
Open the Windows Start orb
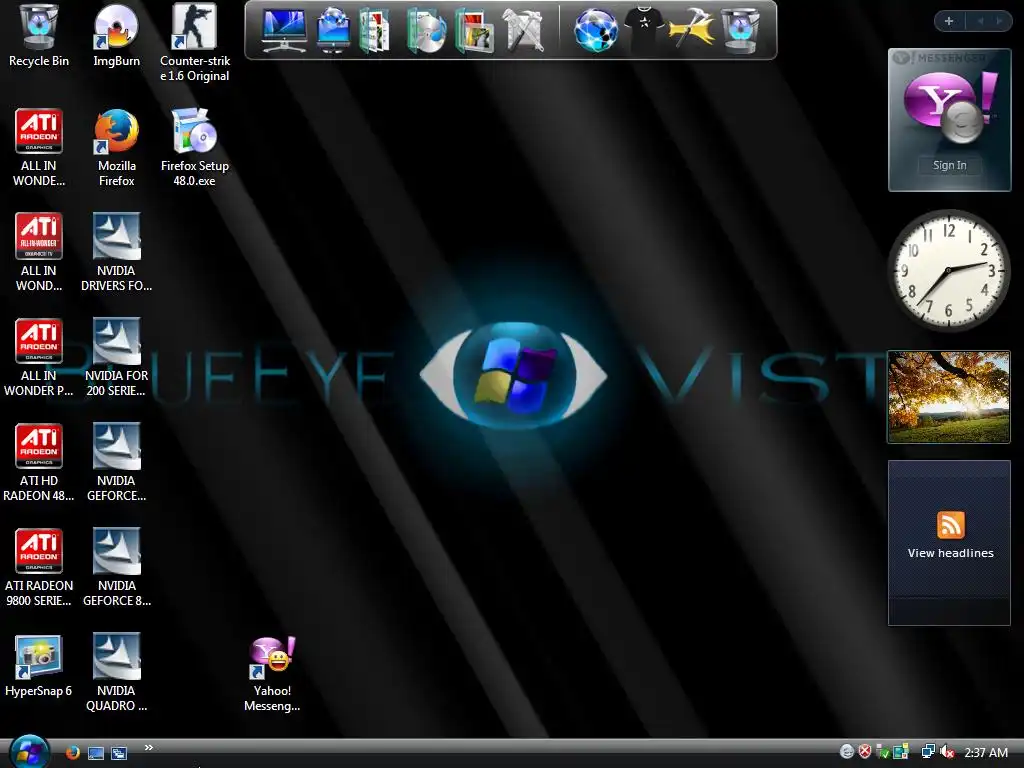coord(29,752)
